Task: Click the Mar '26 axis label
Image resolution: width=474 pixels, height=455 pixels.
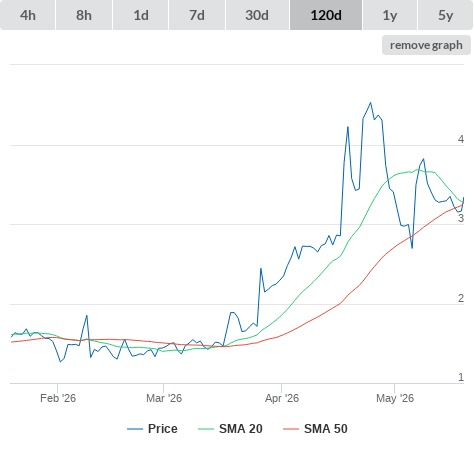Action: pos(164,398)
